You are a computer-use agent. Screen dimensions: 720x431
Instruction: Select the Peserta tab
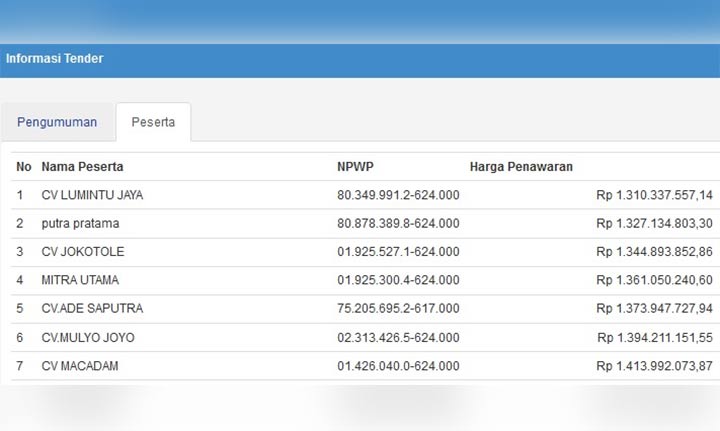(x=153, y=122)
